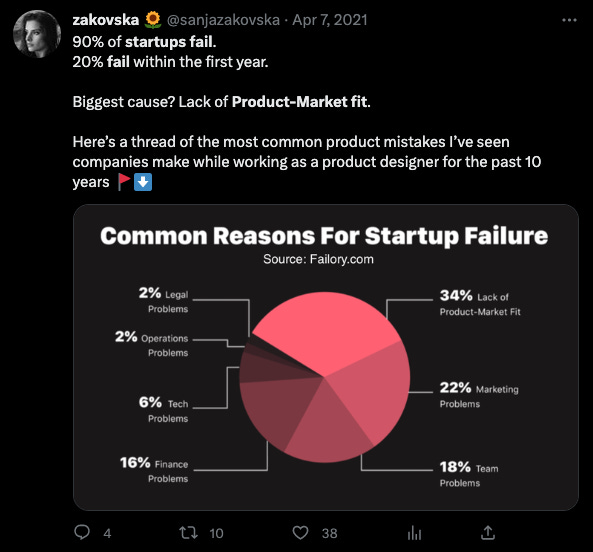This screenshot has width=593, height=552.
Task: Share the tweet via upload arrow icon
Action: coord(488,533)
